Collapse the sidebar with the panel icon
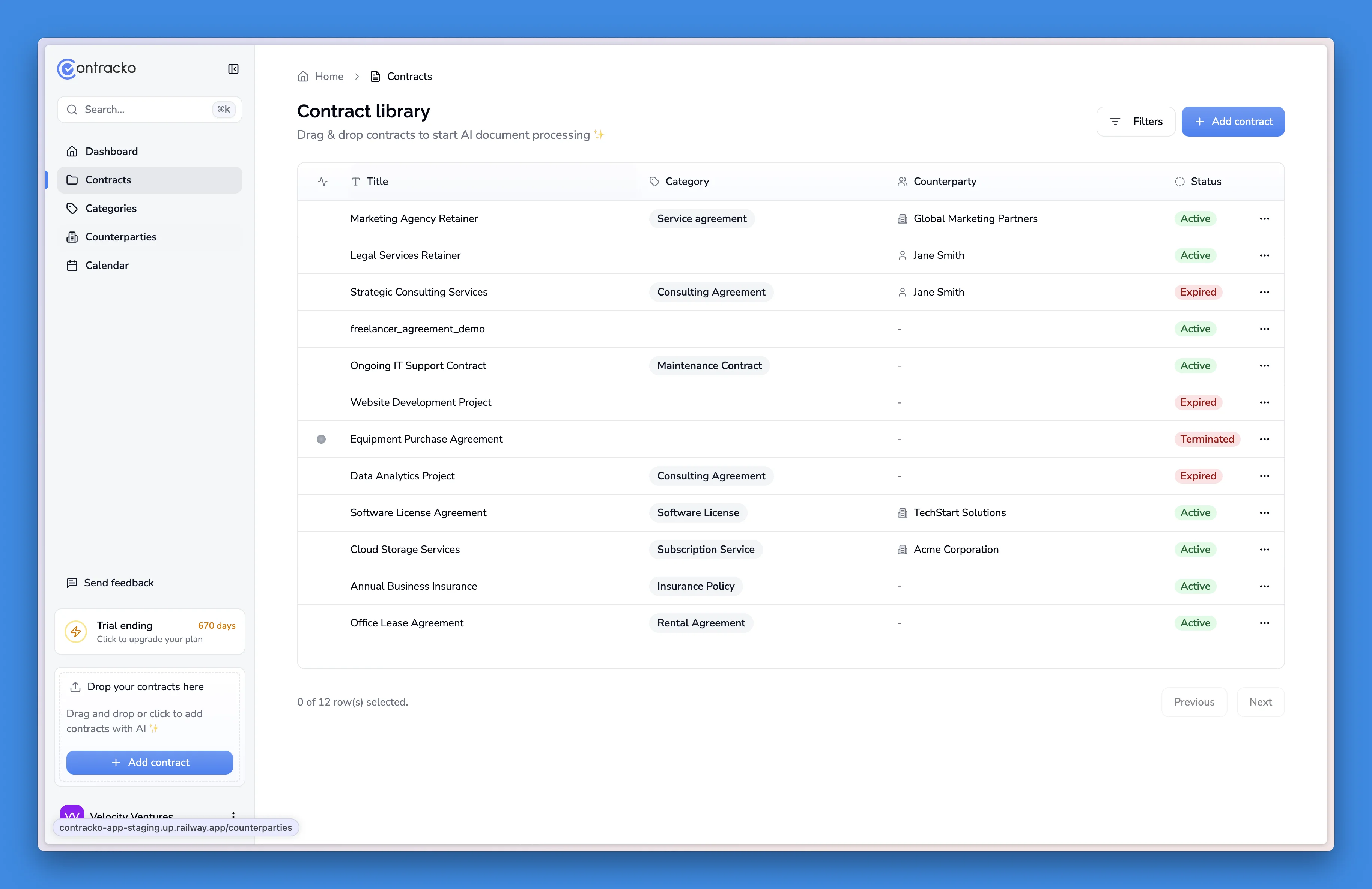This screenshot has height=889, width=1372. click(x=233, y=69)
